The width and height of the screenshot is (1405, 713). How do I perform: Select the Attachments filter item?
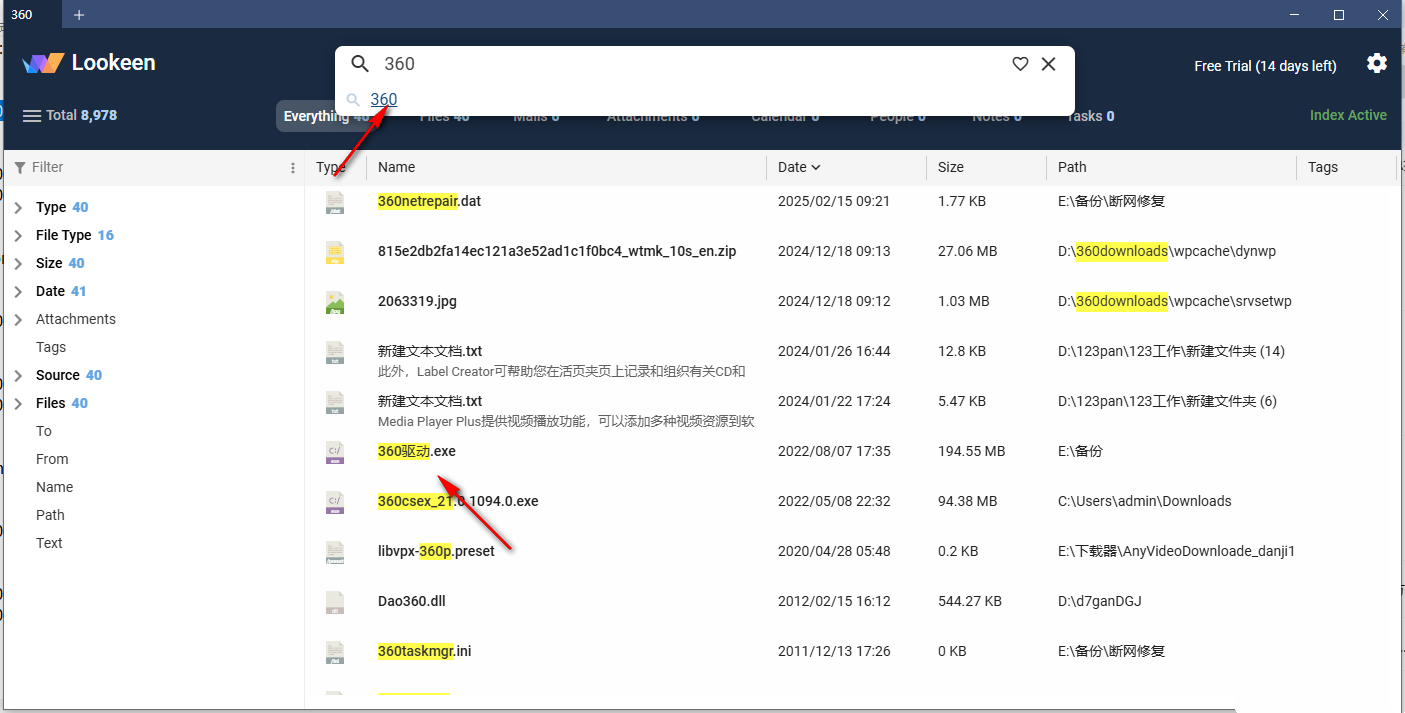click(x=76, y=319)
